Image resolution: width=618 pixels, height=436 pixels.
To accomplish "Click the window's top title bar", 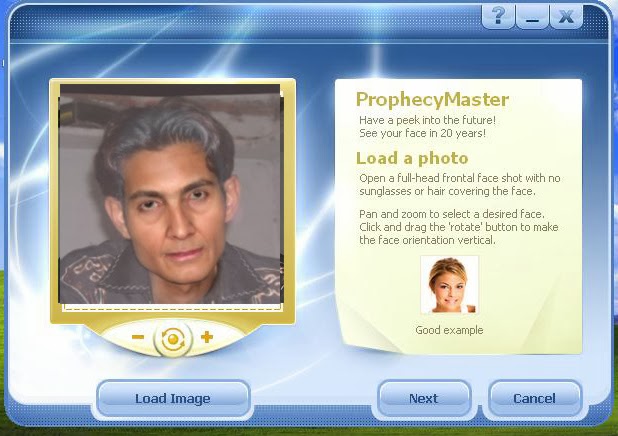I will click(x=244, y=20).
